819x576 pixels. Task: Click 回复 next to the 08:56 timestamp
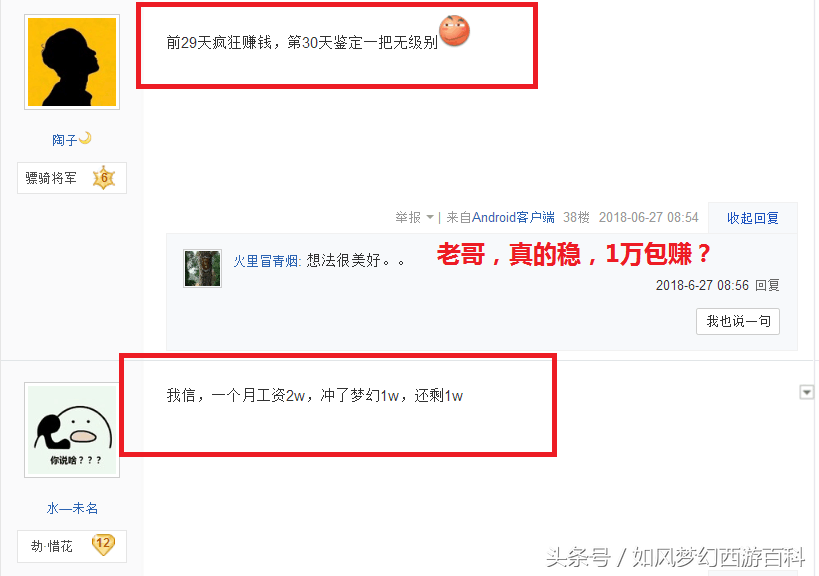767,285
